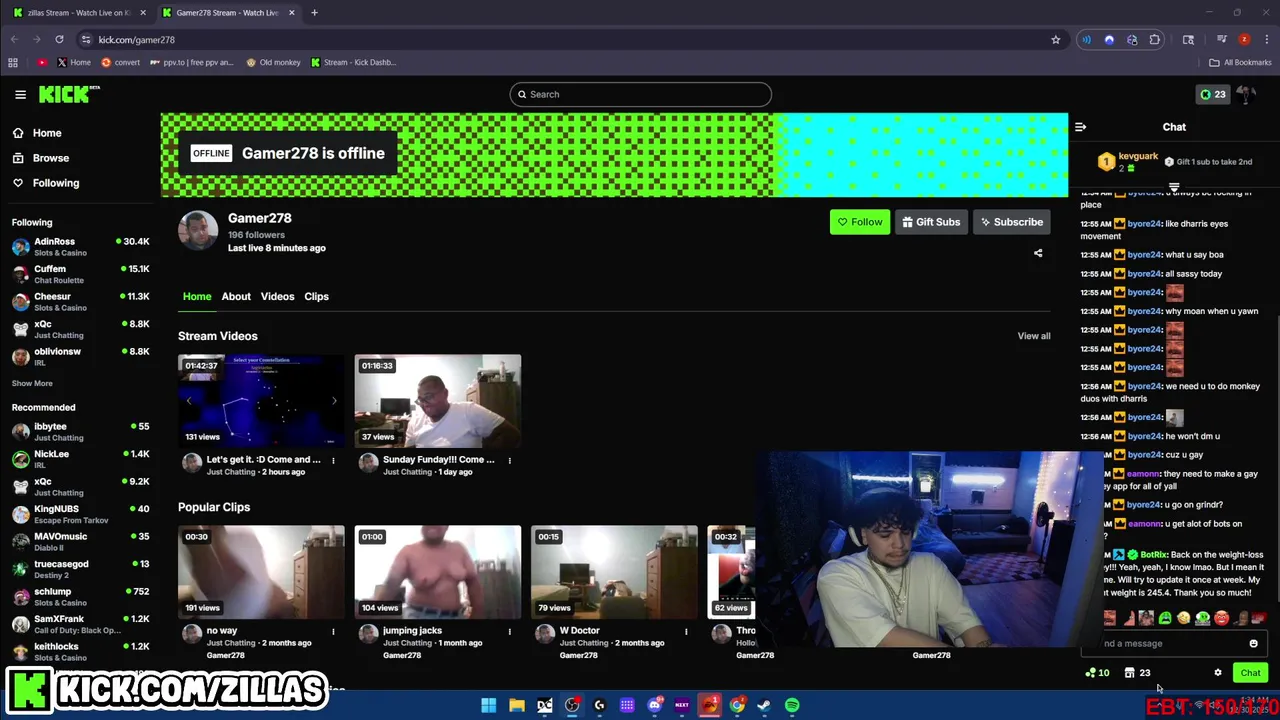
Task: Click the Search input field
Action: pyautogui.click(x=640, y=94)
